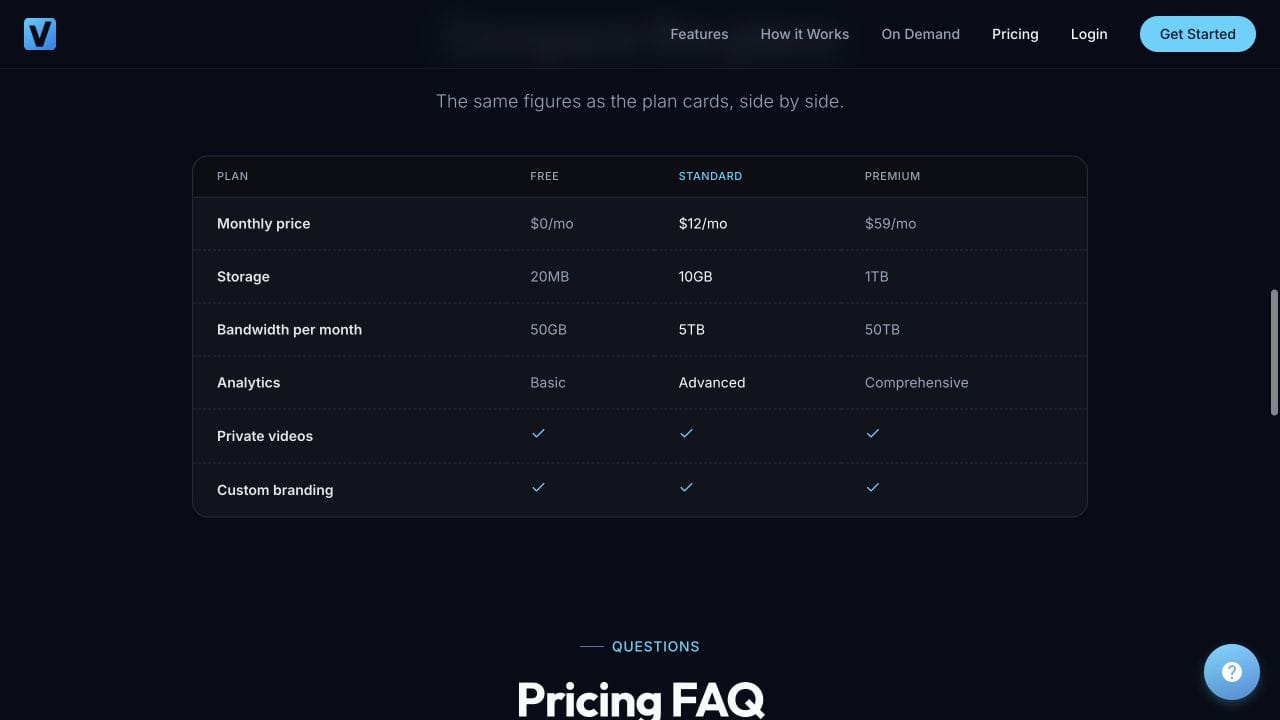Go to How it Works section
This screenshot has width=1280, height=720.
(805, 34)
